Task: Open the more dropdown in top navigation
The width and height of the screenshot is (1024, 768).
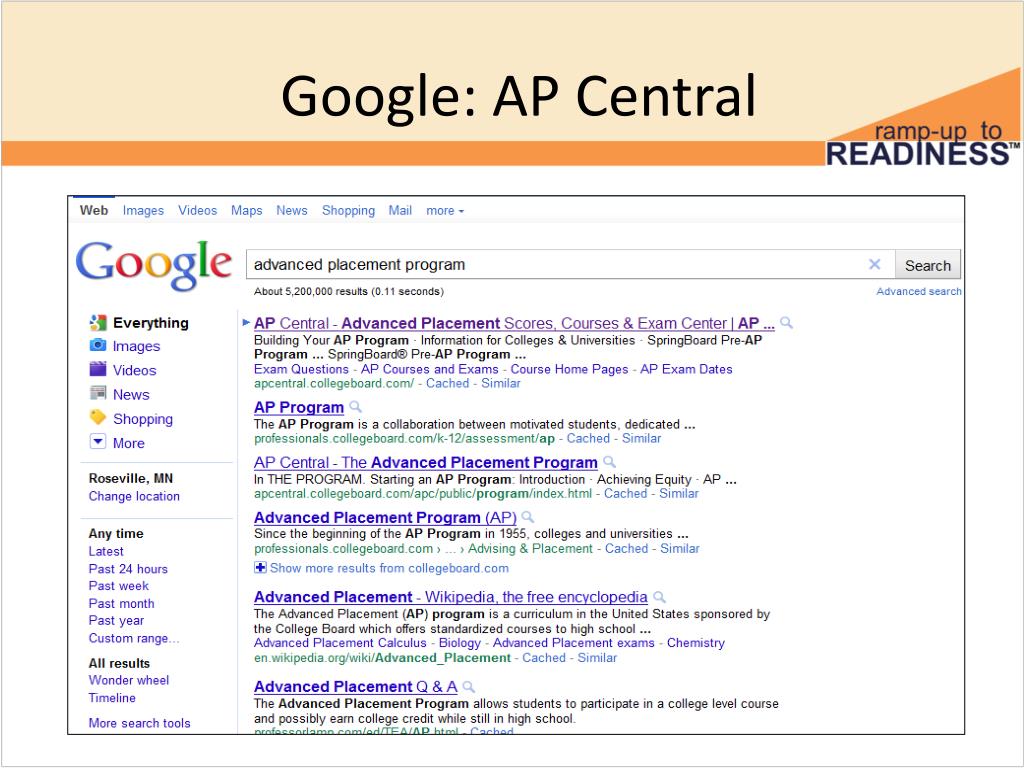Action: pyautogui.click(x=445, y=211)
